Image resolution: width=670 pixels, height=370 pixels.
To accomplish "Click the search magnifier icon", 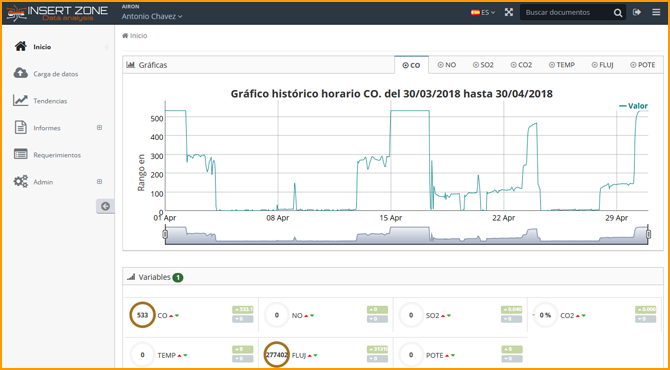I will (618, 13).
